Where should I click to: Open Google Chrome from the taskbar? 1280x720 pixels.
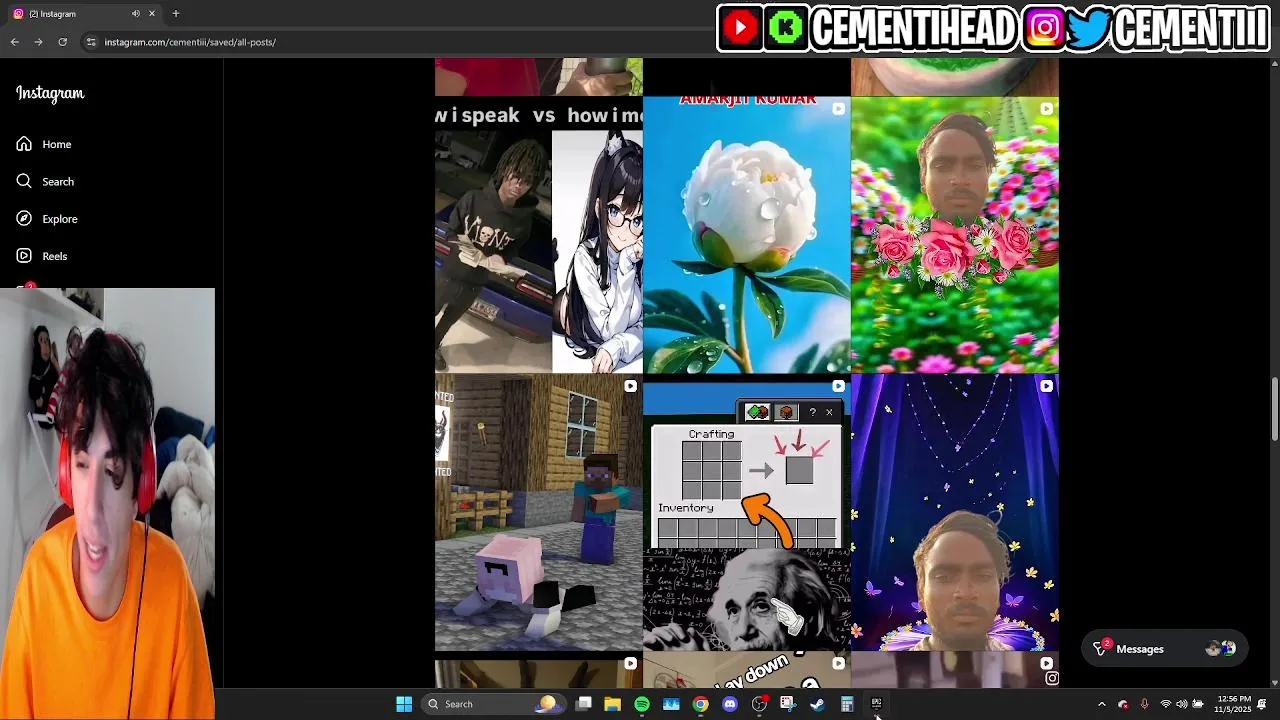[701, 704]
